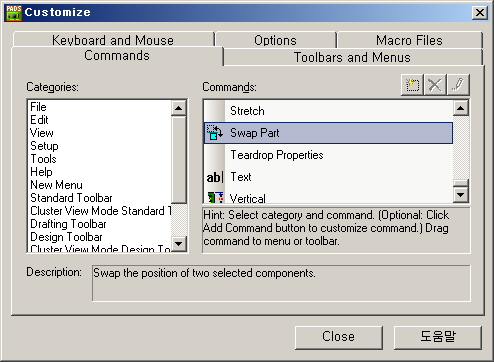Click the Close button
The width and height of the screenshot is (494, 362).
pos(338,337)
